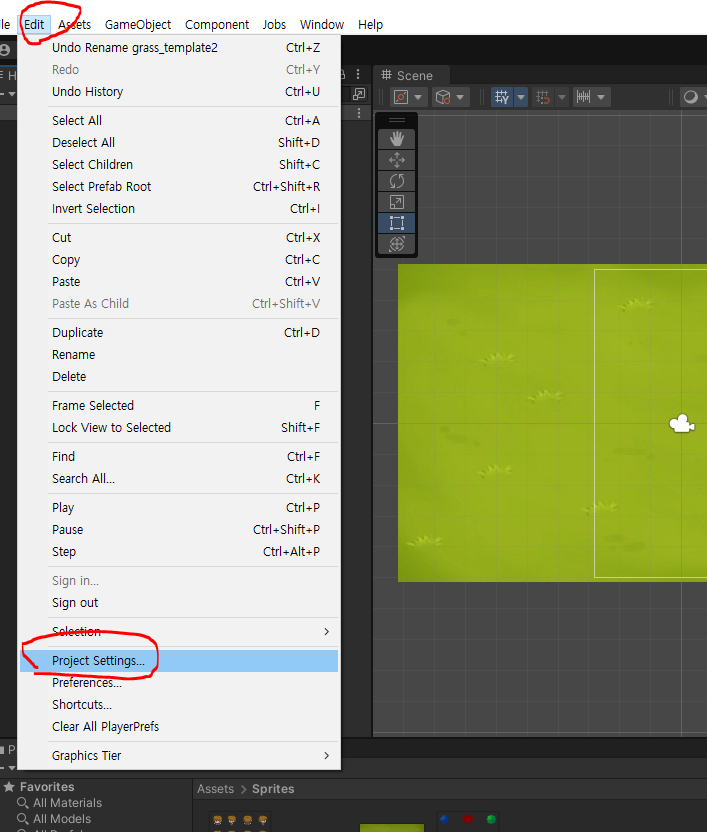
Task: Select the Rotate tool
Action: pyautogui.click(x=396, y=181)
